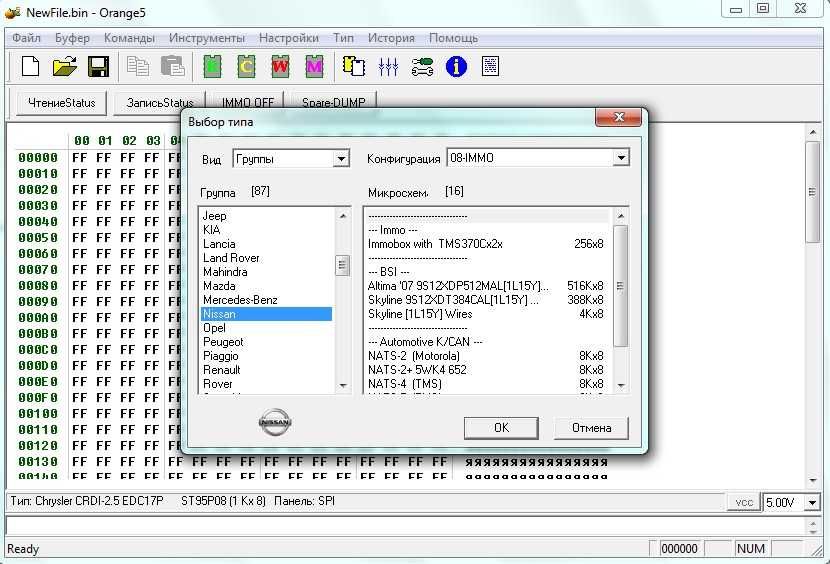Click the Copy toolbar icon
Viewport: 830px width, 564px height.
click(138, 67)
